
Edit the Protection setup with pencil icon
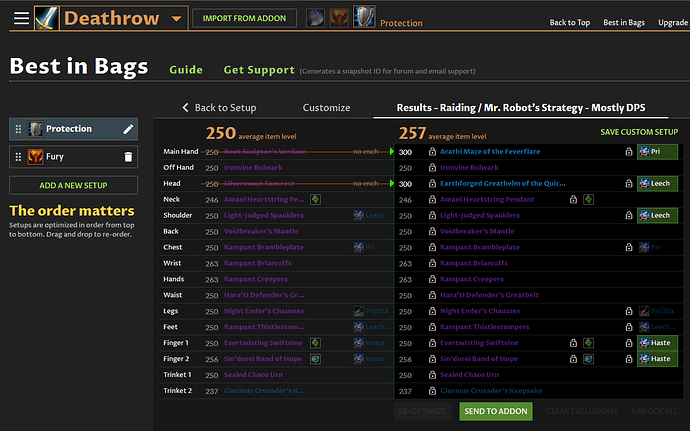(128, 129)
